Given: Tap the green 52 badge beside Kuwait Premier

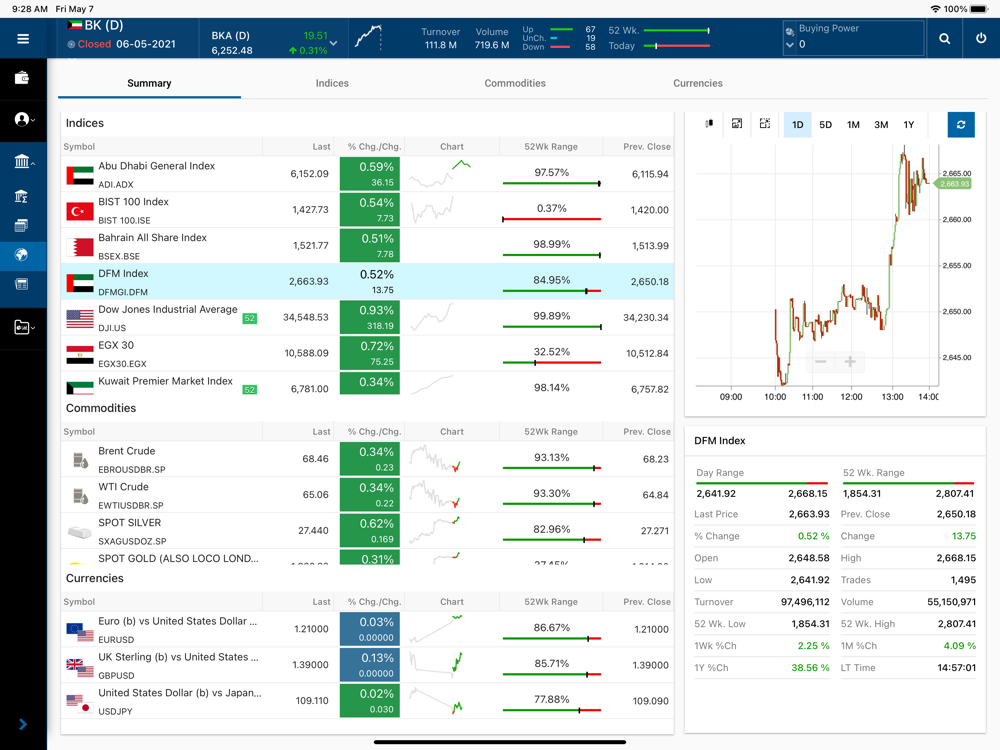Looking at the screenshot, I should pyautogui.click(x=249, y=390).
